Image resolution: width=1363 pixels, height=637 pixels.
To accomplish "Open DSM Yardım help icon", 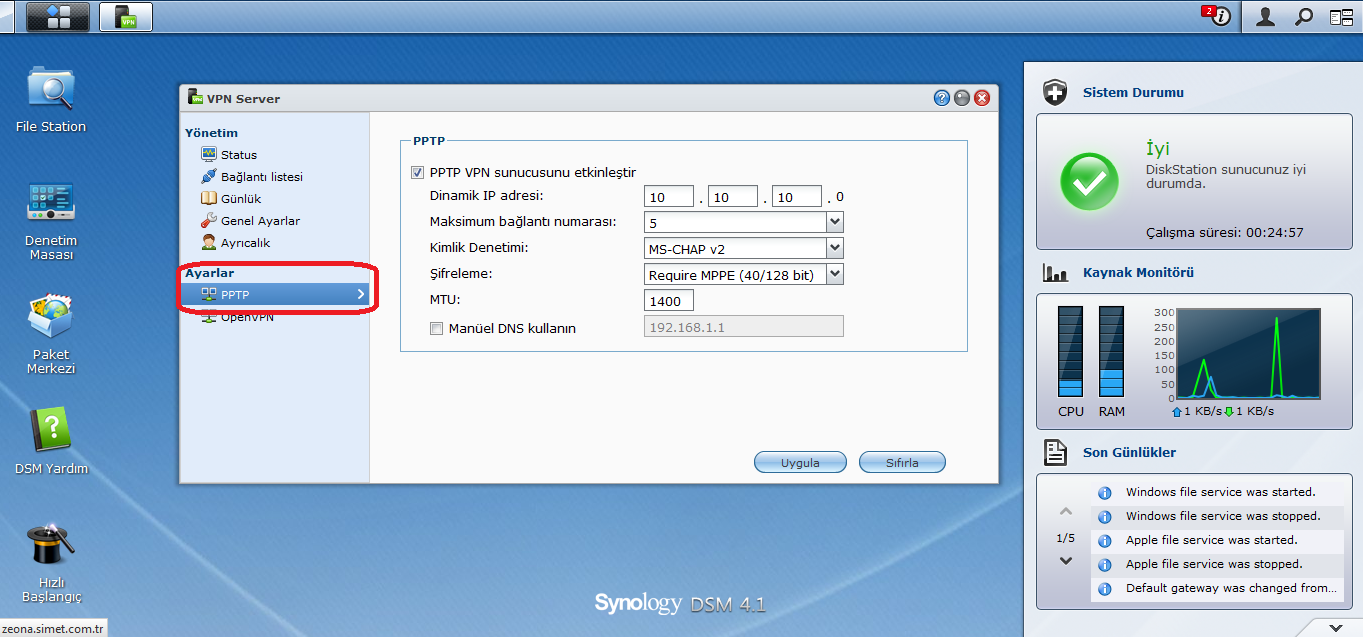I will pos(51,431).
